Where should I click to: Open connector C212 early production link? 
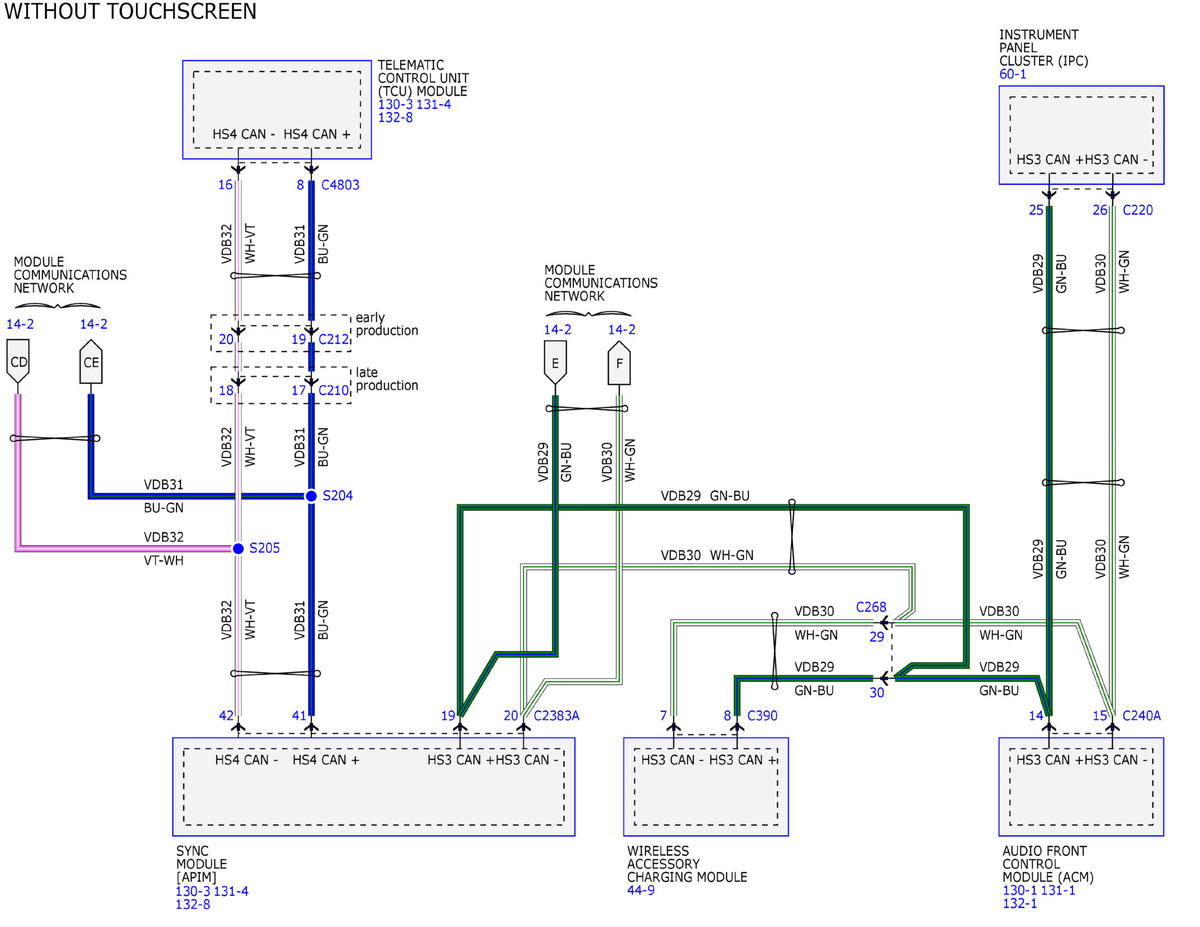(333, 340)
